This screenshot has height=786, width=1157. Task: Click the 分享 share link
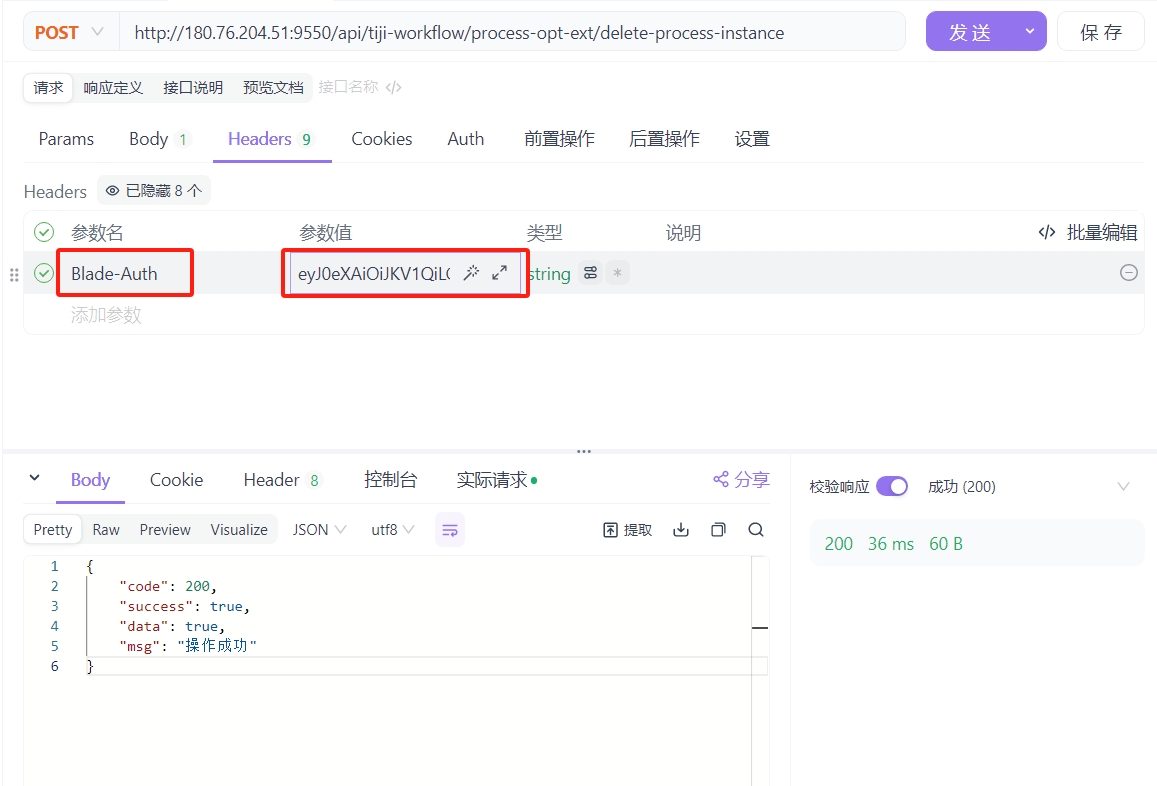tap(742, 480)
